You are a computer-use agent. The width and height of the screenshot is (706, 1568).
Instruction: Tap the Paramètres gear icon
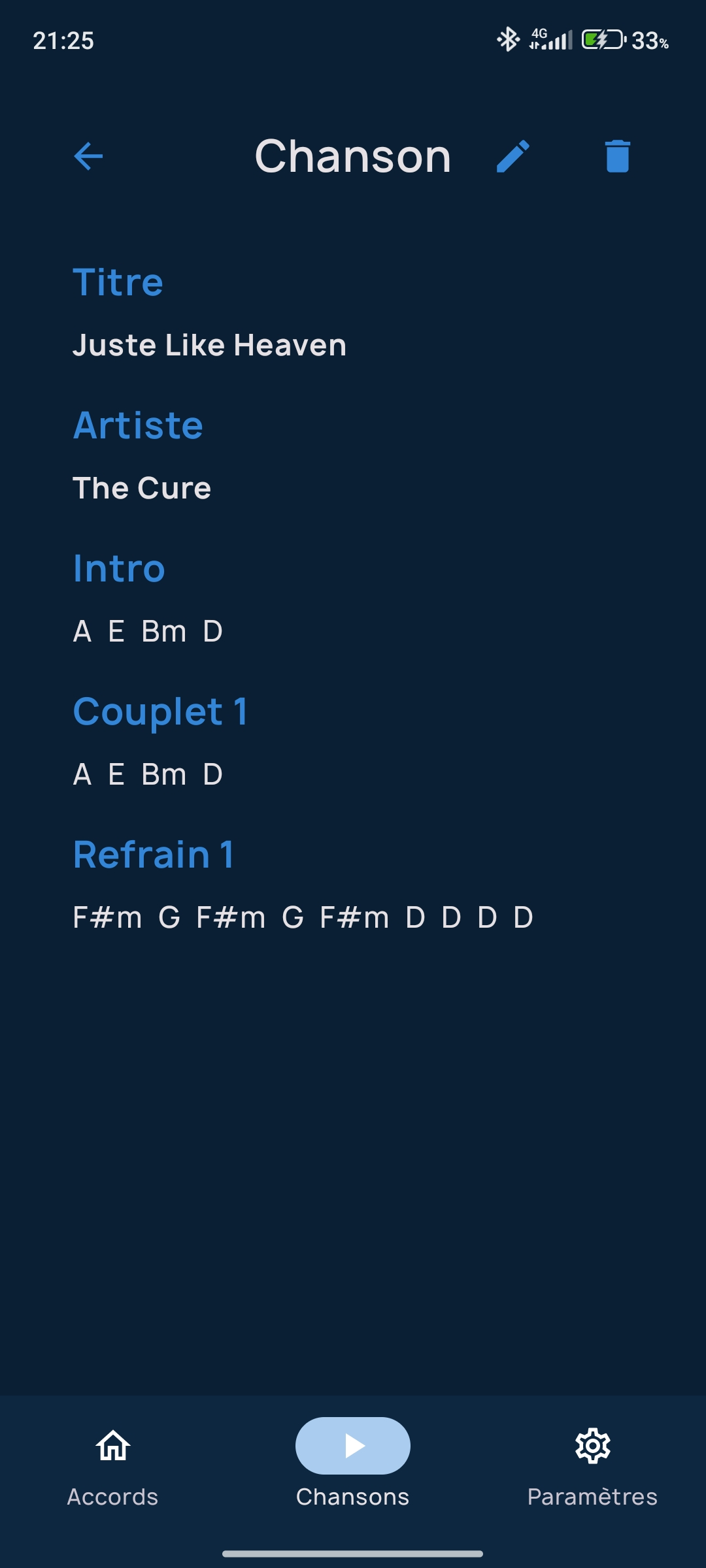592,1445
